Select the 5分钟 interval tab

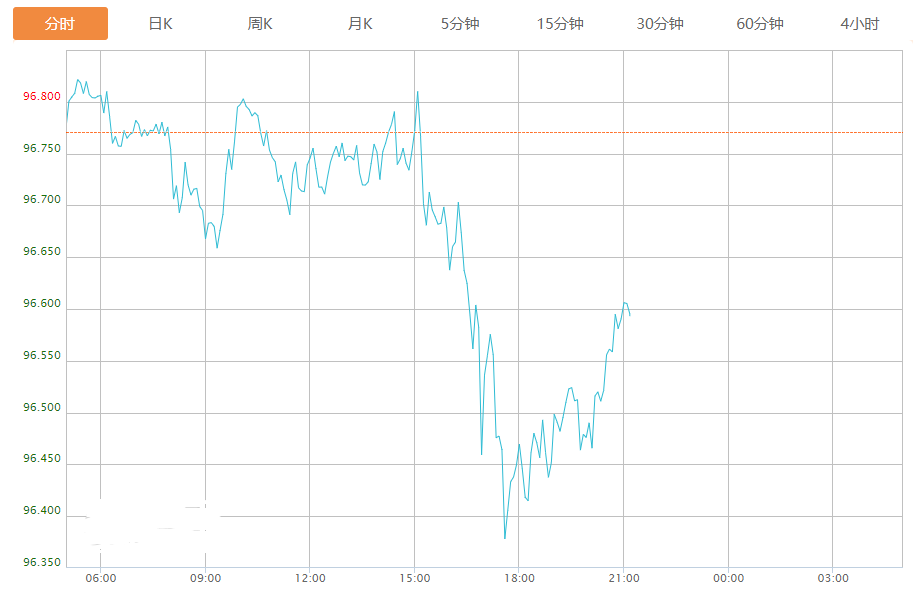pyautogui.click(x=460, y=24)
